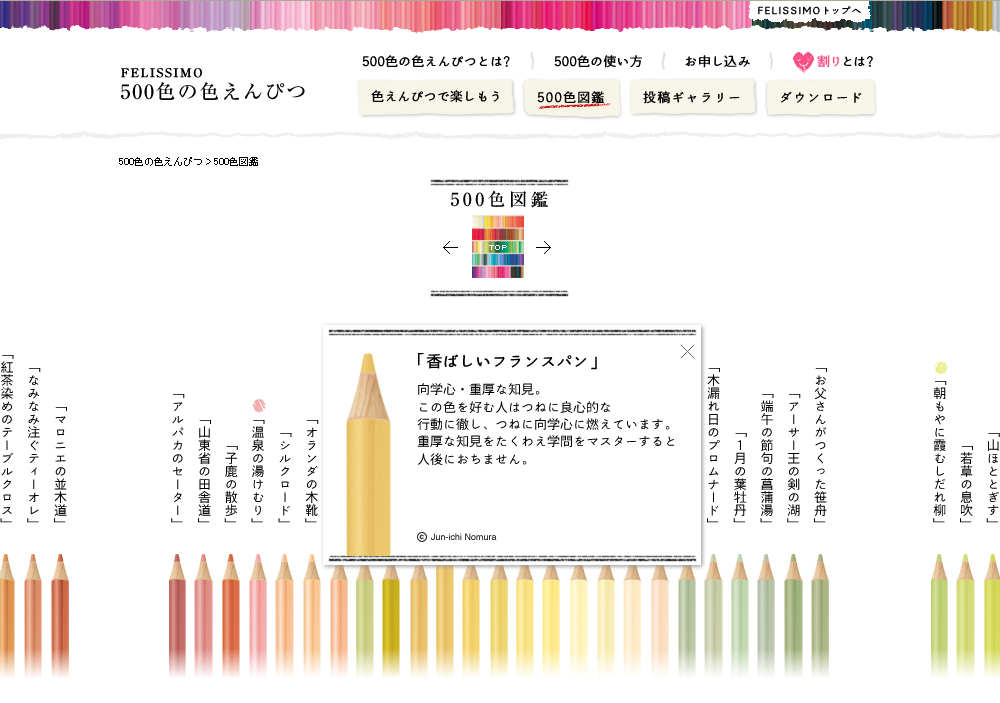Click pencil under アルパカのセーター label
The width and height of the screenshot is (1000, 703).
(177, 616)
